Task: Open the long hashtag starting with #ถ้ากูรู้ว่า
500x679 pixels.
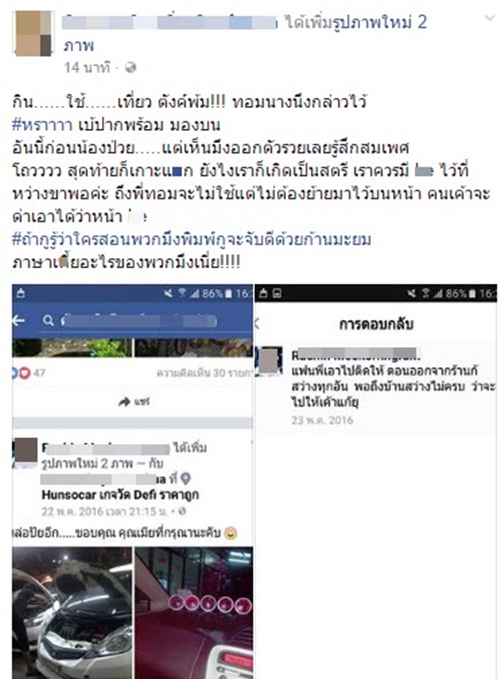Action: click(x=191, y=239)
